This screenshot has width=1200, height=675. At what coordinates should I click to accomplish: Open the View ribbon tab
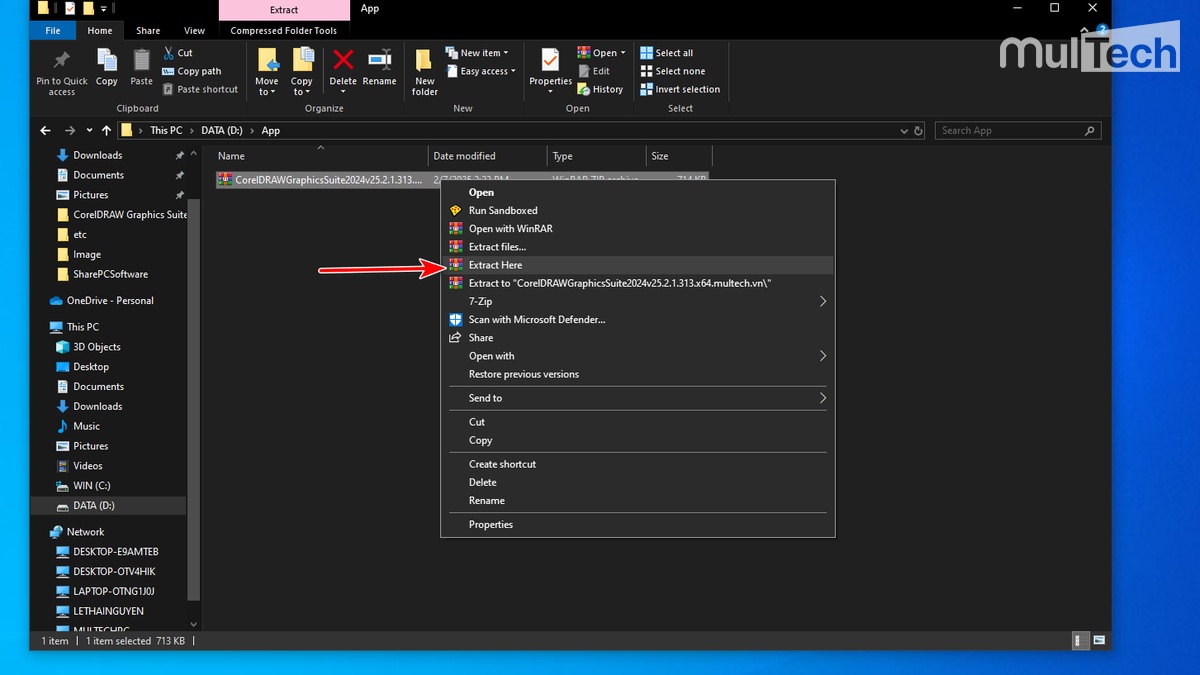[x=194, y=31]
